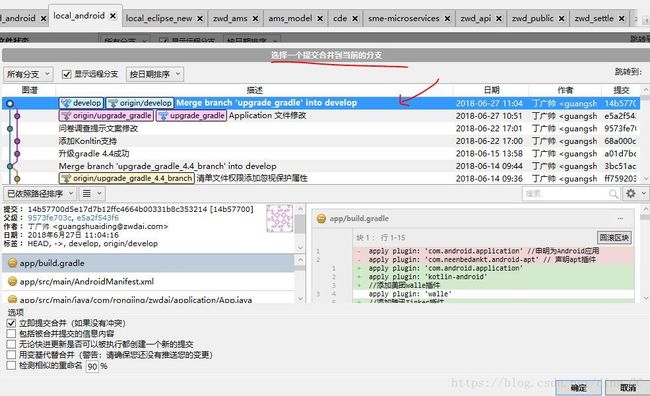
Task: Enable 用变基代替合并 checkbox
Action: point(11,355)
